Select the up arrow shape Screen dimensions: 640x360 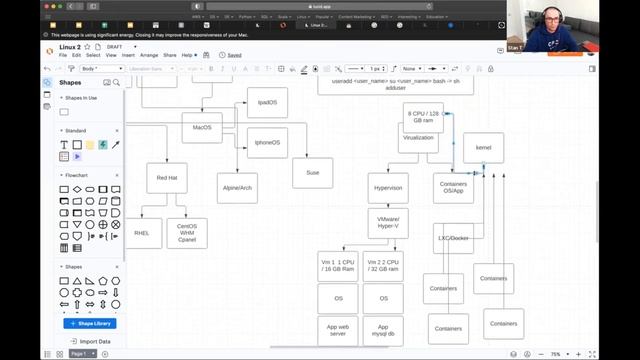tap(77, 304)
